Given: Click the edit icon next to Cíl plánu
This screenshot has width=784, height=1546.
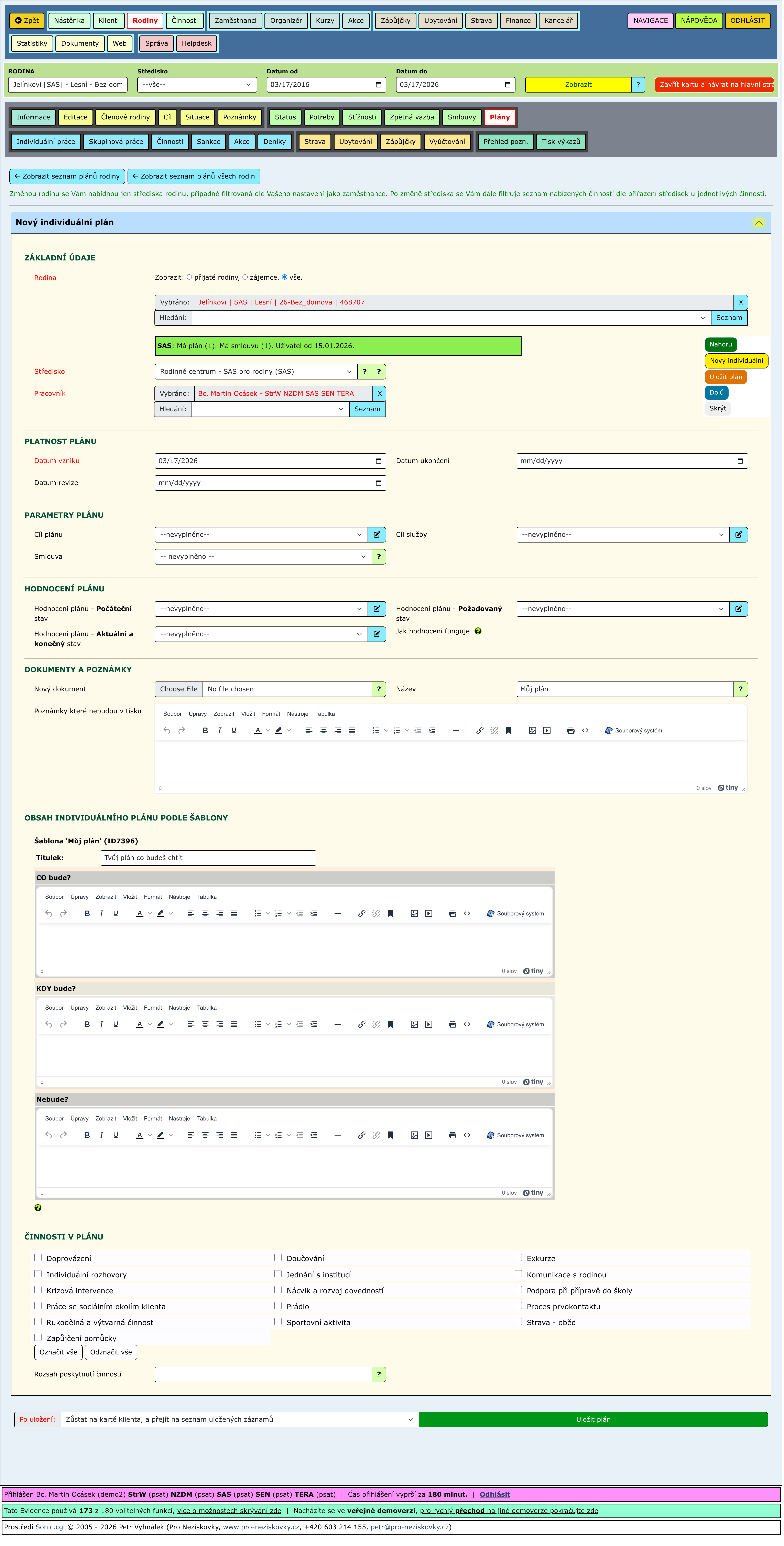Looking at the screenshot, I should pos(377,535).
